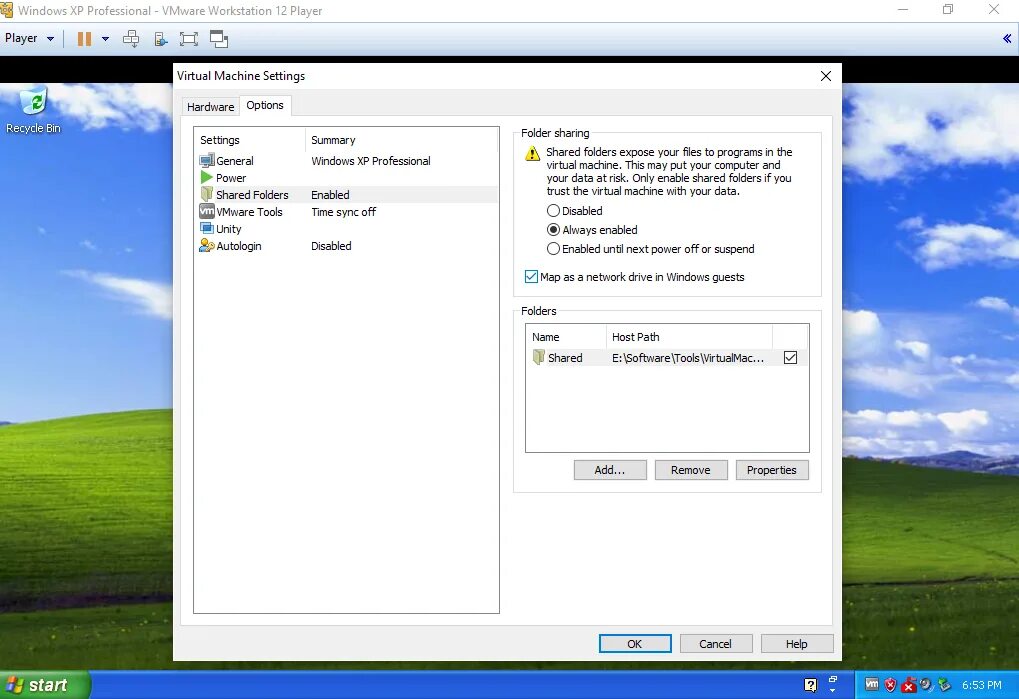This screenshot has height=699, width=1019.
Task: Click Send Ctrl+Alt+Del toolbar icon
Action: click(x=131, y=39)
